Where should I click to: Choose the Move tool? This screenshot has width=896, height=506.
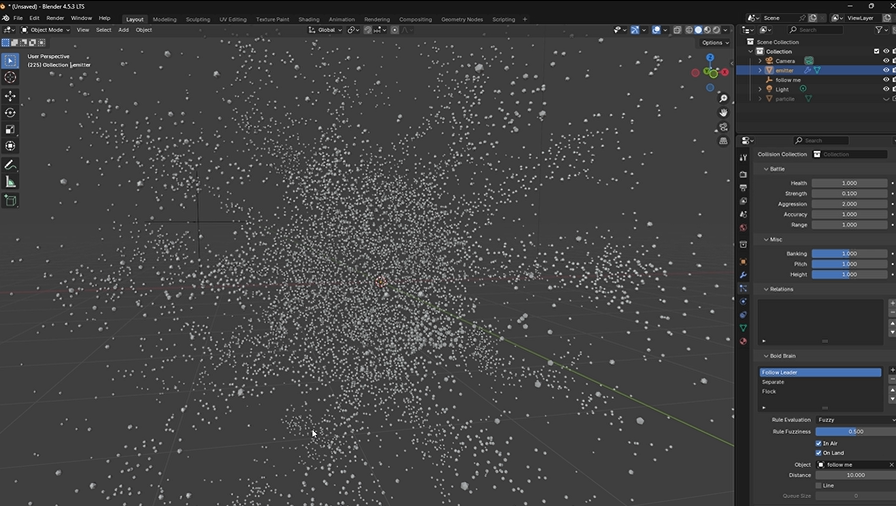[10, 96]
